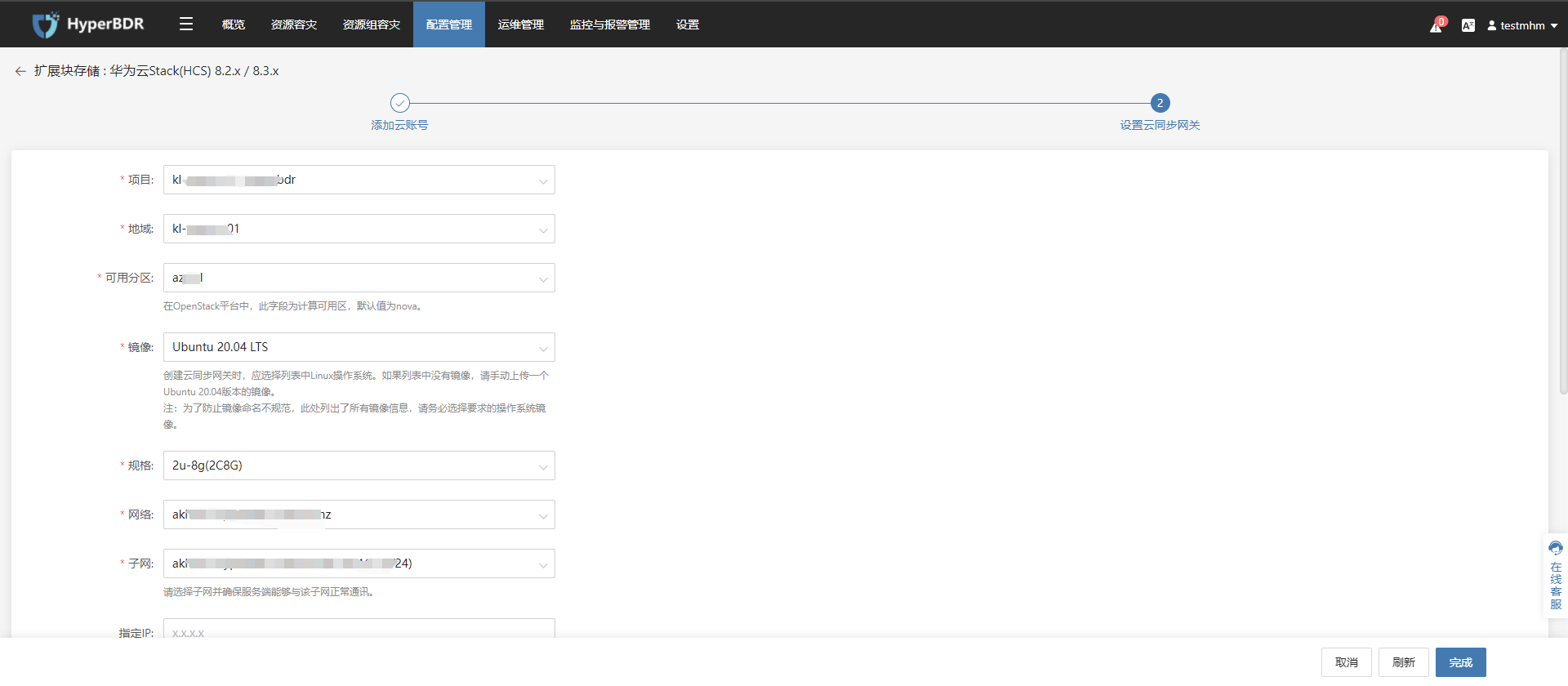Click the step 2 circle 设置云同步网关
Screen dimensions: 1568x686
click(x=1160, y=103)
